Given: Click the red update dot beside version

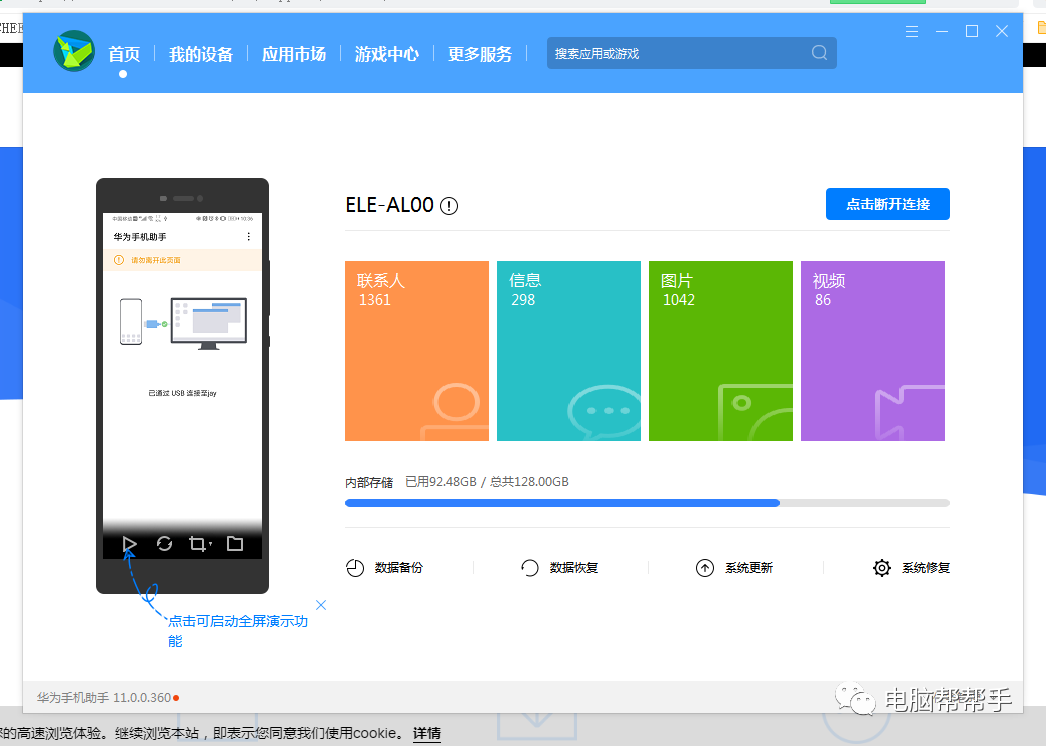Looking at the screenshot, I should click(176, 698).
